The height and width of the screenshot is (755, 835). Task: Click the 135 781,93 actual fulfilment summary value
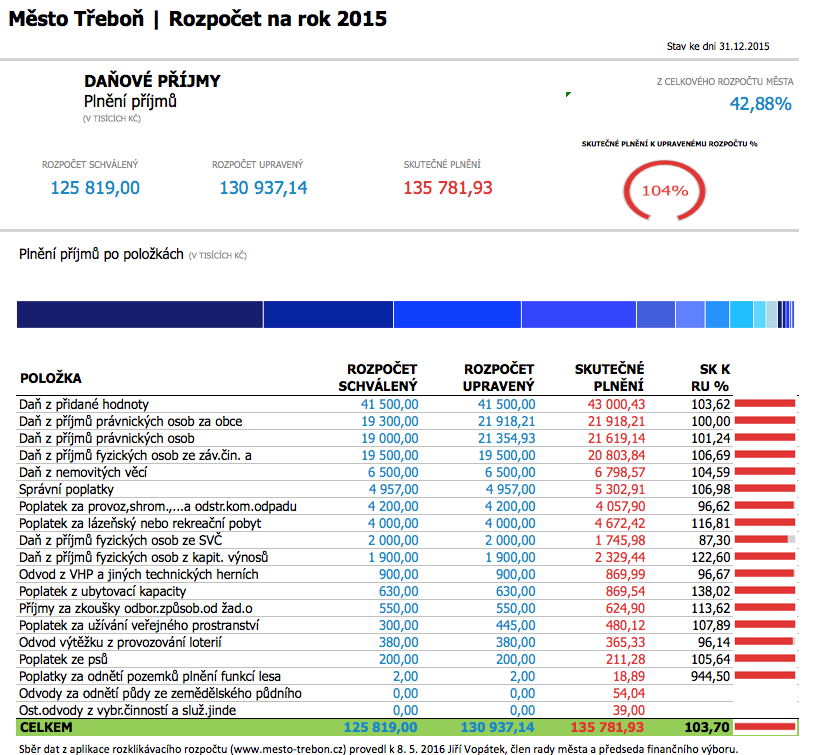(448, 187)
